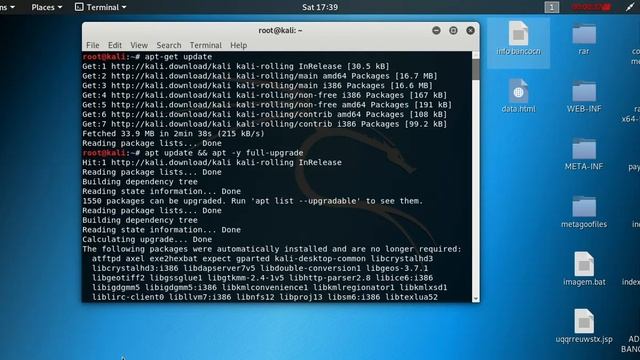The image size is (640, 360).
Task: Click the Get:7 contrib i386 line
Action: (265, 124)
